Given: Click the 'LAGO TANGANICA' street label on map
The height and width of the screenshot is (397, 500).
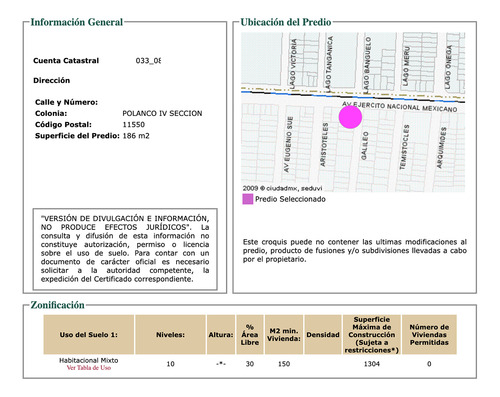Looking at the screenshot, I should point(329,63).
